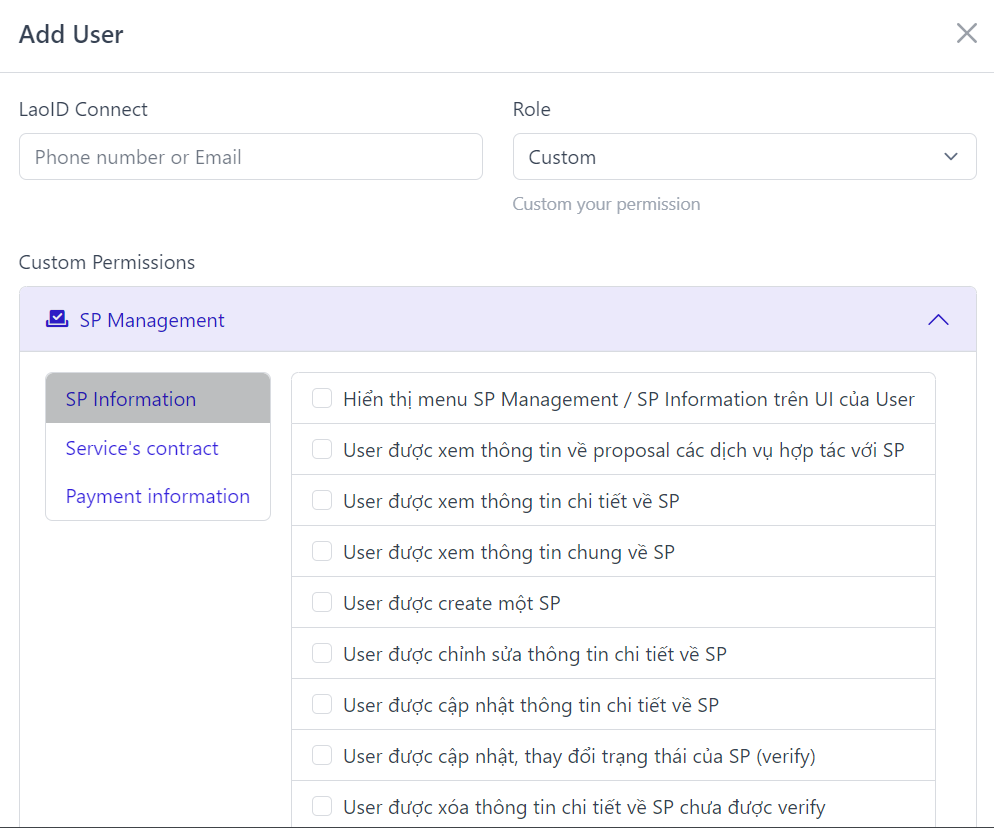This screenshot has height=828, width=994.
Task: Tick 'xem thông tin chi tiết về SP'
Action: (x=322, y=500)
